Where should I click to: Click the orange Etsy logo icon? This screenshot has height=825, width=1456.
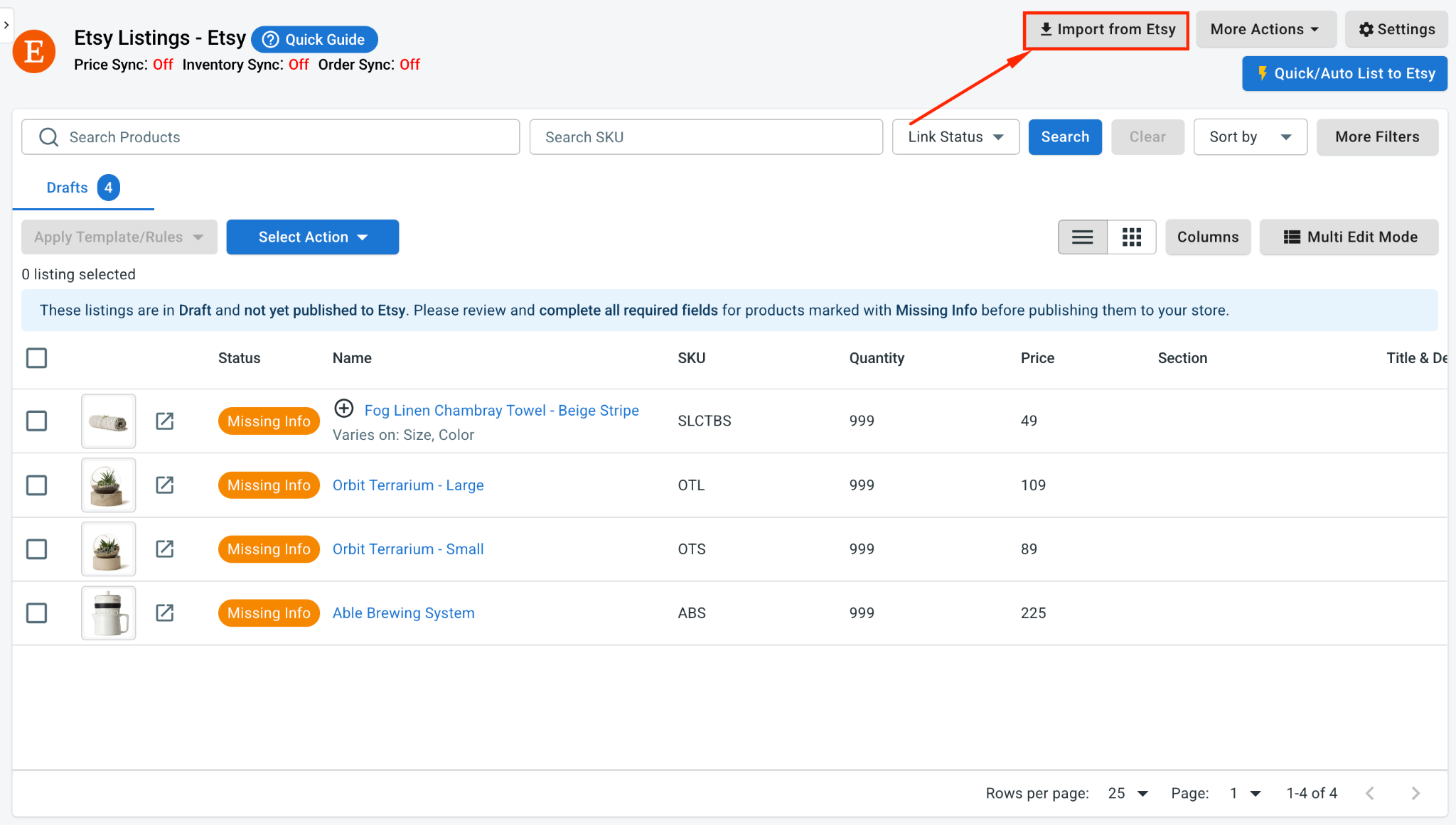(x=34, y=51)
